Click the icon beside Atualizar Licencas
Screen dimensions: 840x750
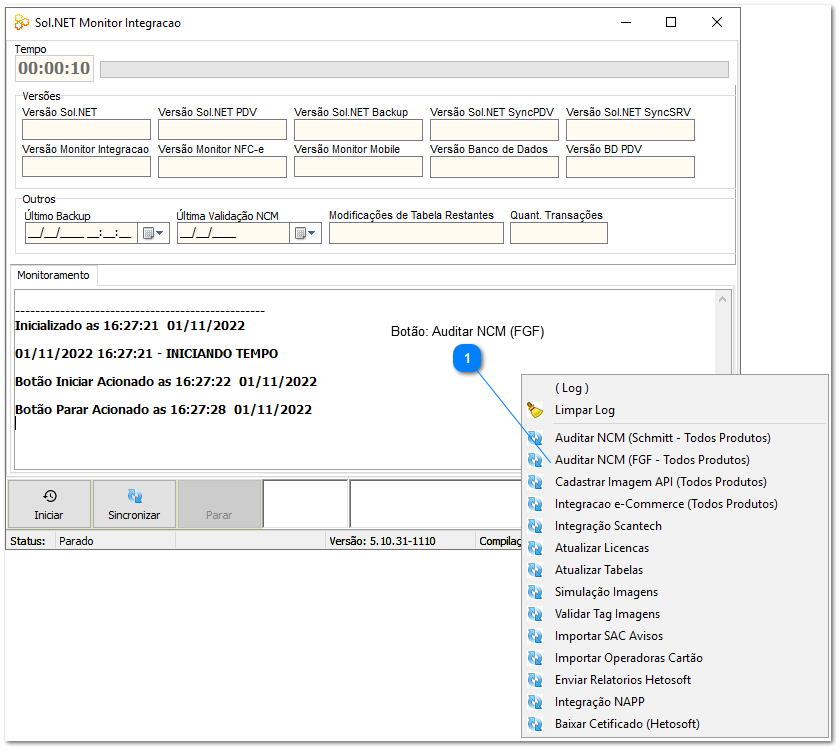coord(535,547)
